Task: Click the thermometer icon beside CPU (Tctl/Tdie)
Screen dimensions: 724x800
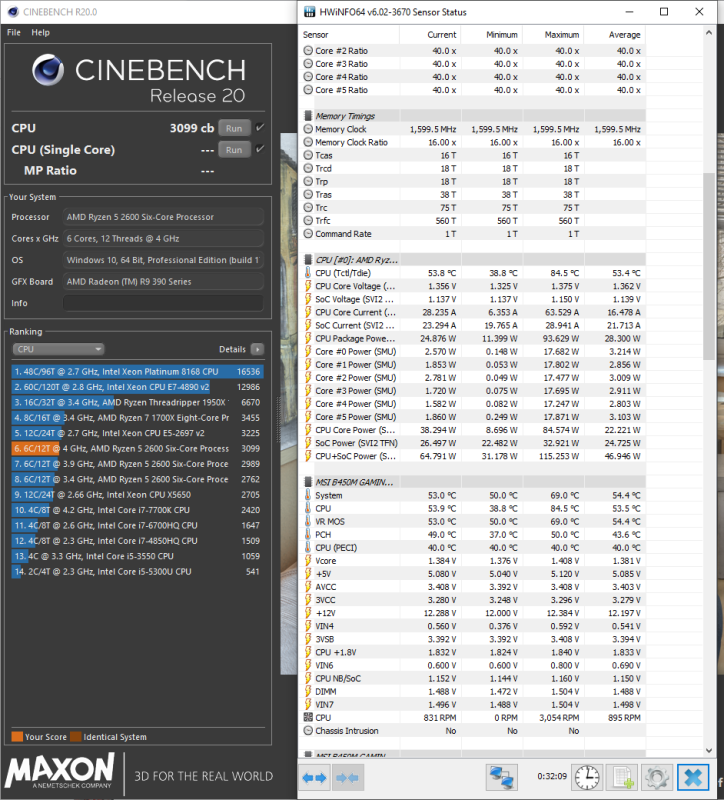Action: pos(308,273)
